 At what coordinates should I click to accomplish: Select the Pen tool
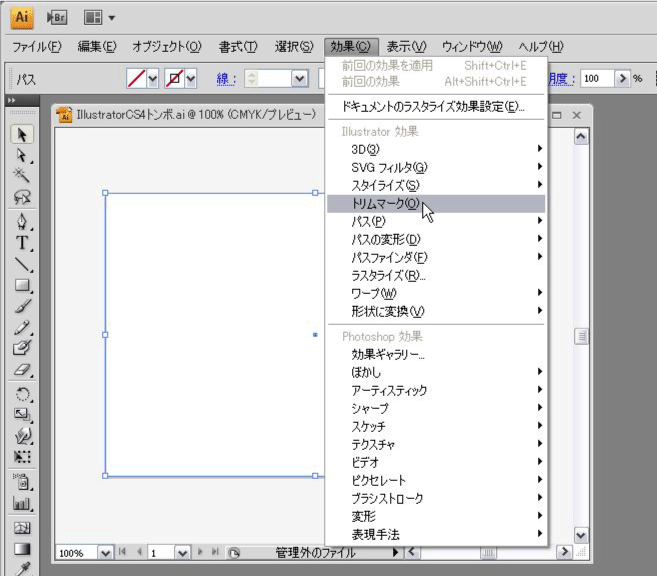click(22, 221)
